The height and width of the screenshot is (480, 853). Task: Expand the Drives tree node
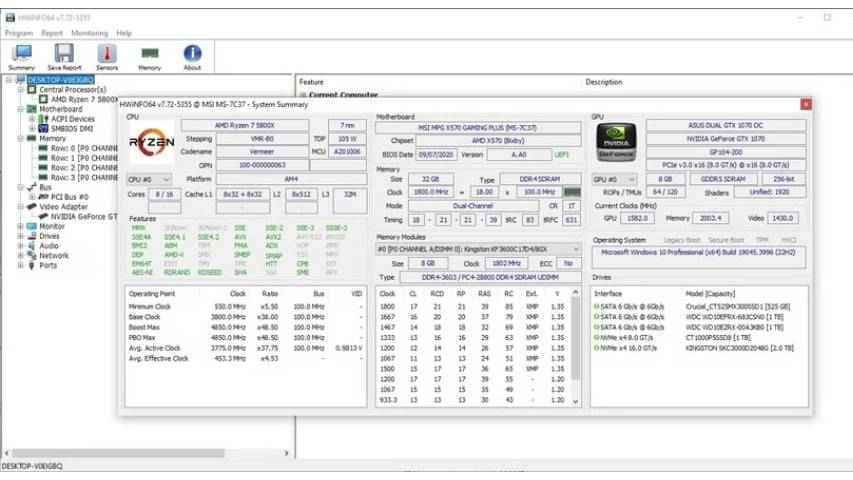point(21,236)
